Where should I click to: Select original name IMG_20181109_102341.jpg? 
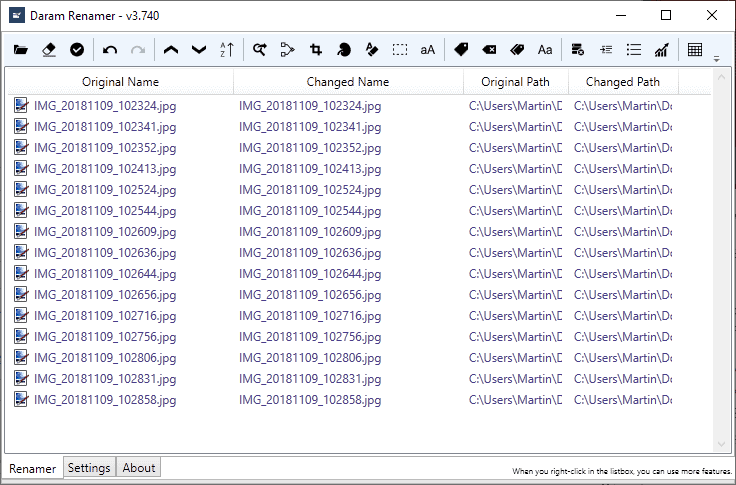pos(105,127)
